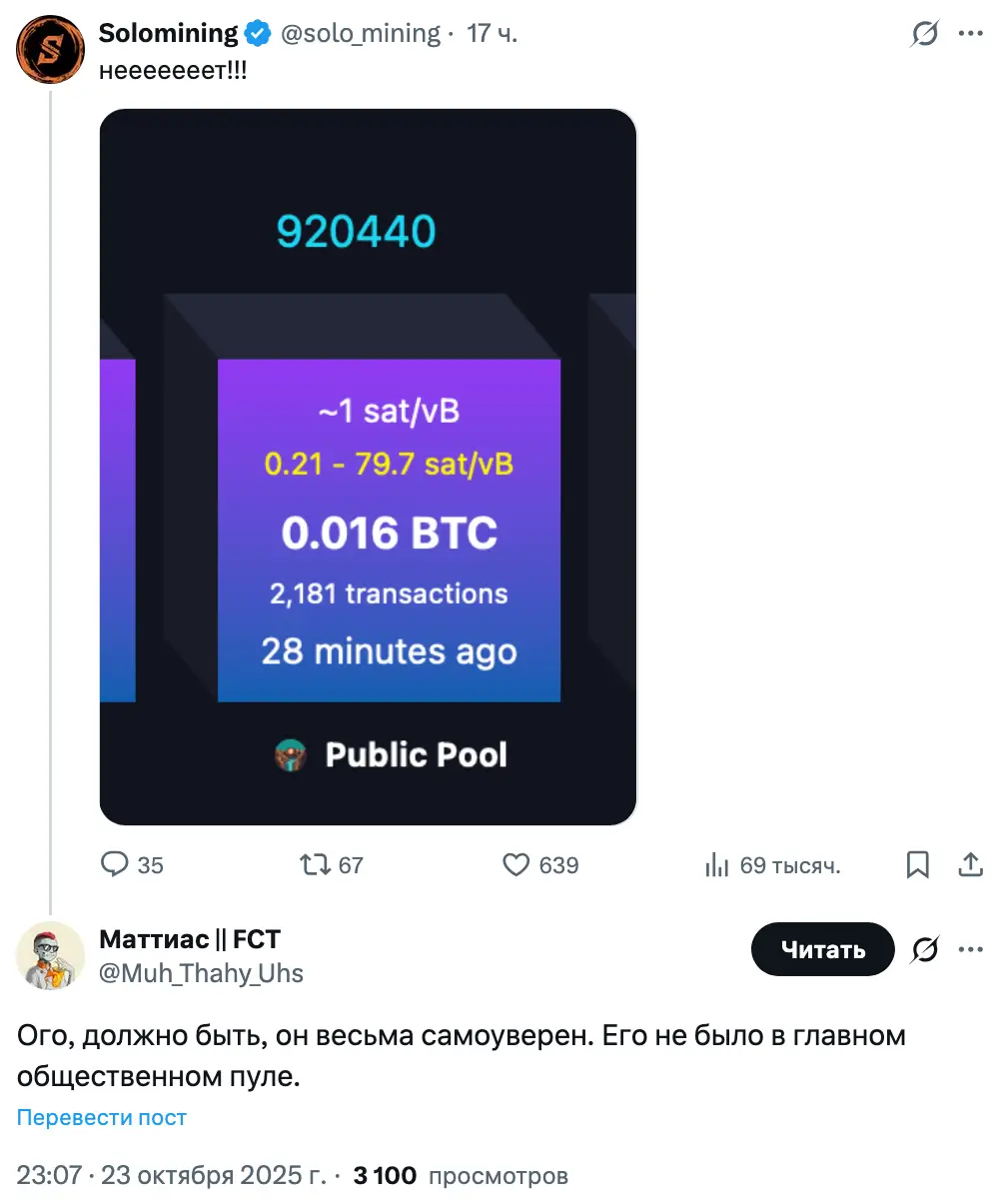Click Перевести пост translate link
The image size is (1007, 1204).
pos(102,1117)
